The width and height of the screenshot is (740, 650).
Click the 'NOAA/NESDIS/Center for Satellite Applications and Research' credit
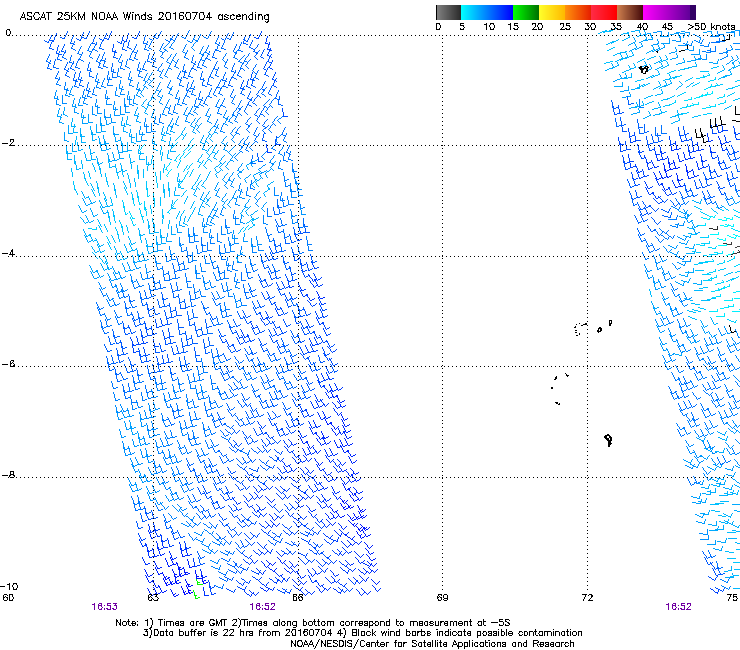click(432, 644)
